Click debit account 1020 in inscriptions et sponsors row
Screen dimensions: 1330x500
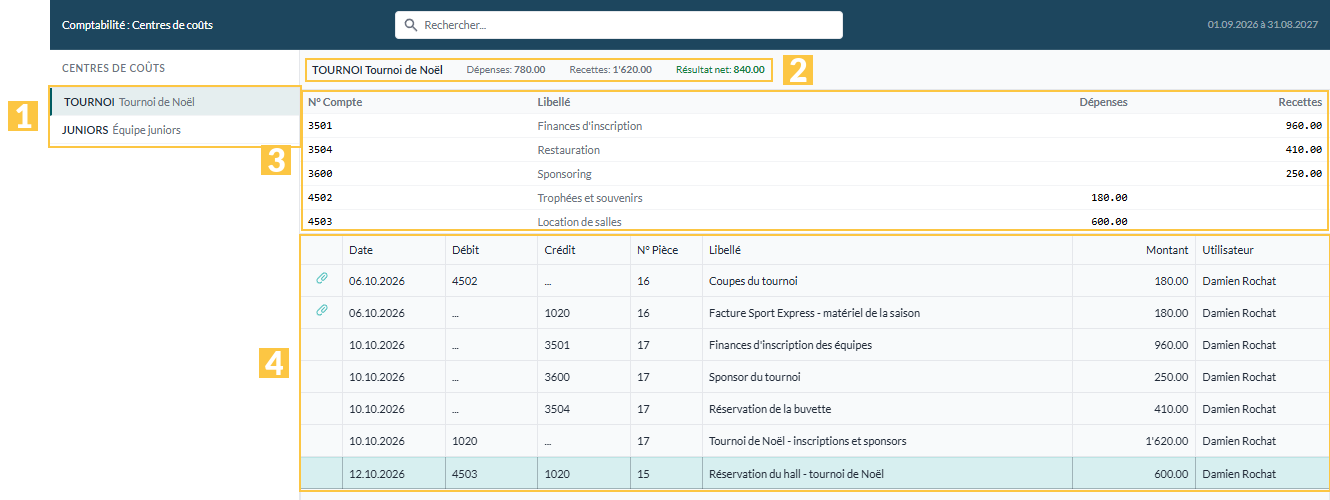click(464, 441)
